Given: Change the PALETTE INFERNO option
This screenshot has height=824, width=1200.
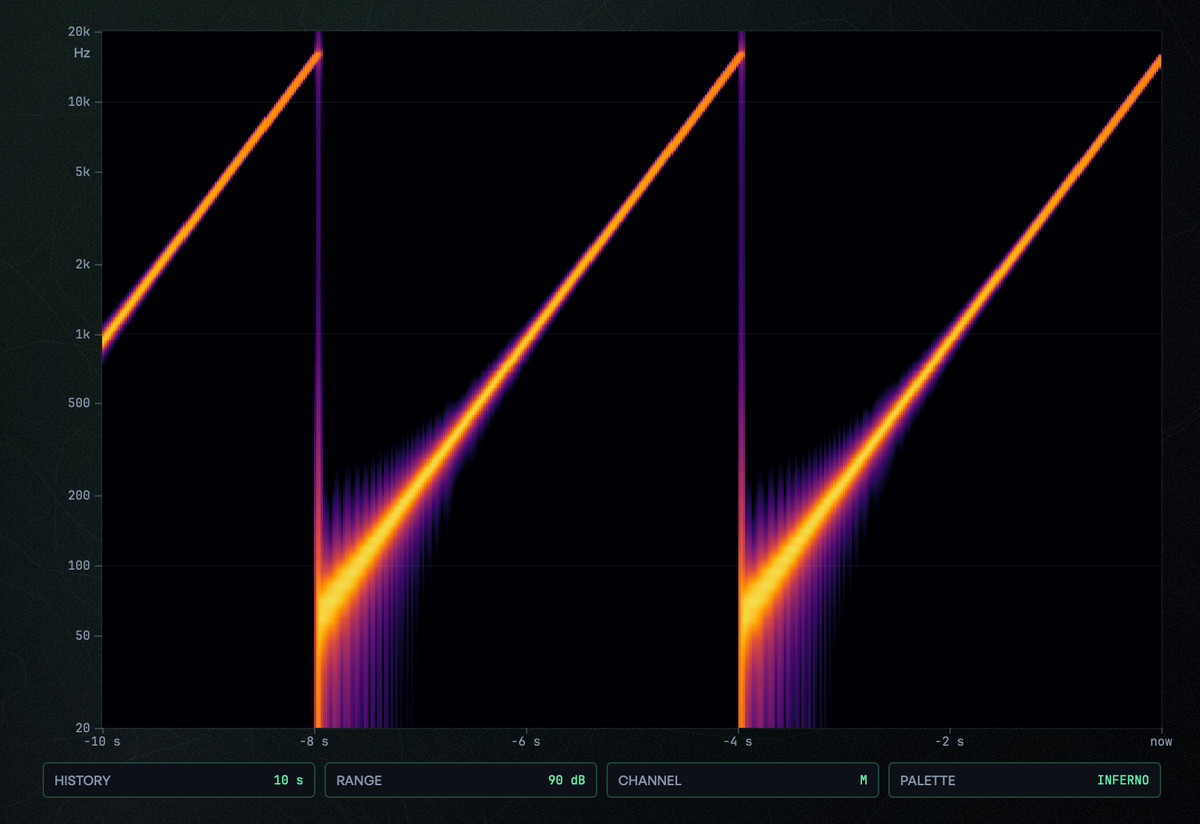Looking at the screenshot, I should tap(1025, 780).
